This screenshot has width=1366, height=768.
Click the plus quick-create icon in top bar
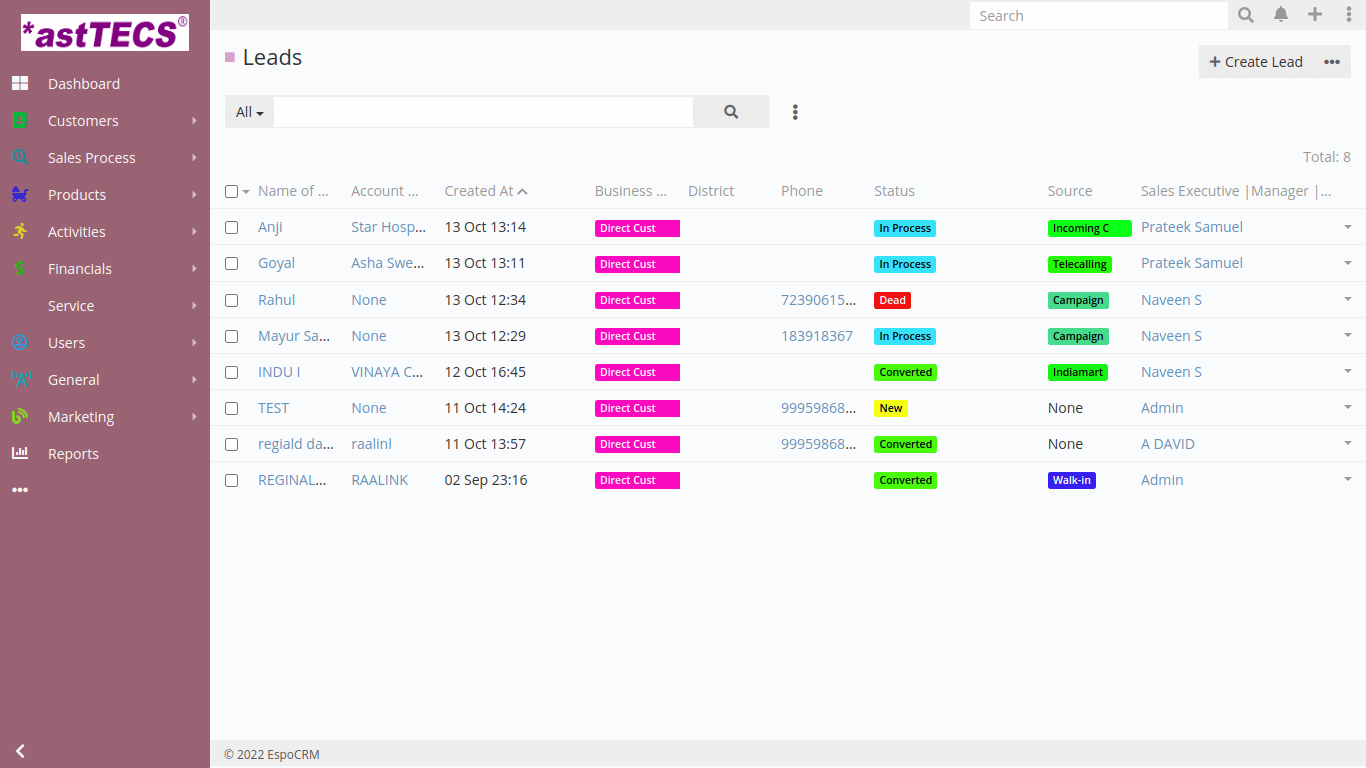coord(1315,15)
